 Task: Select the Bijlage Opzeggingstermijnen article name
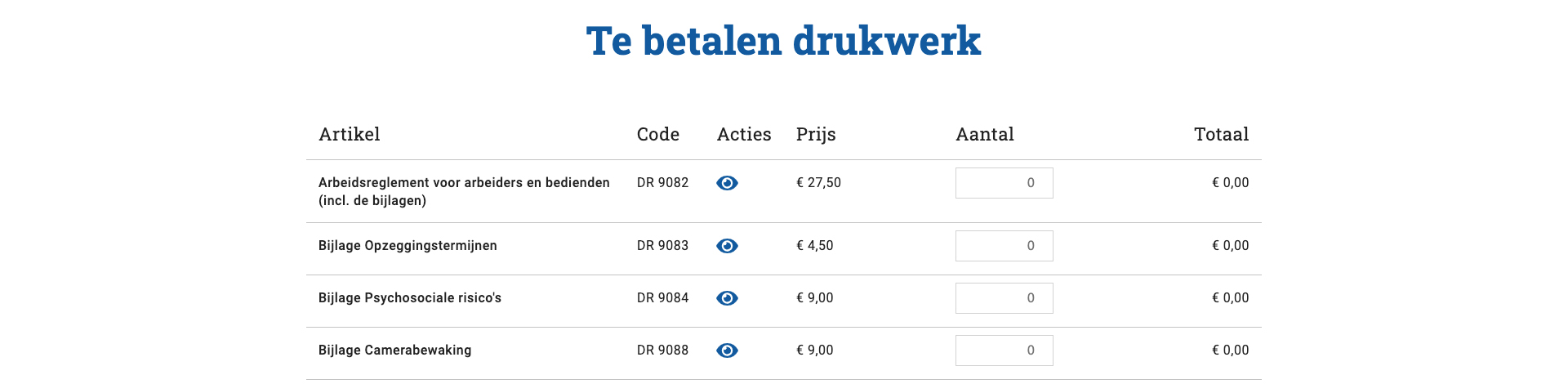tap(408, 246)
